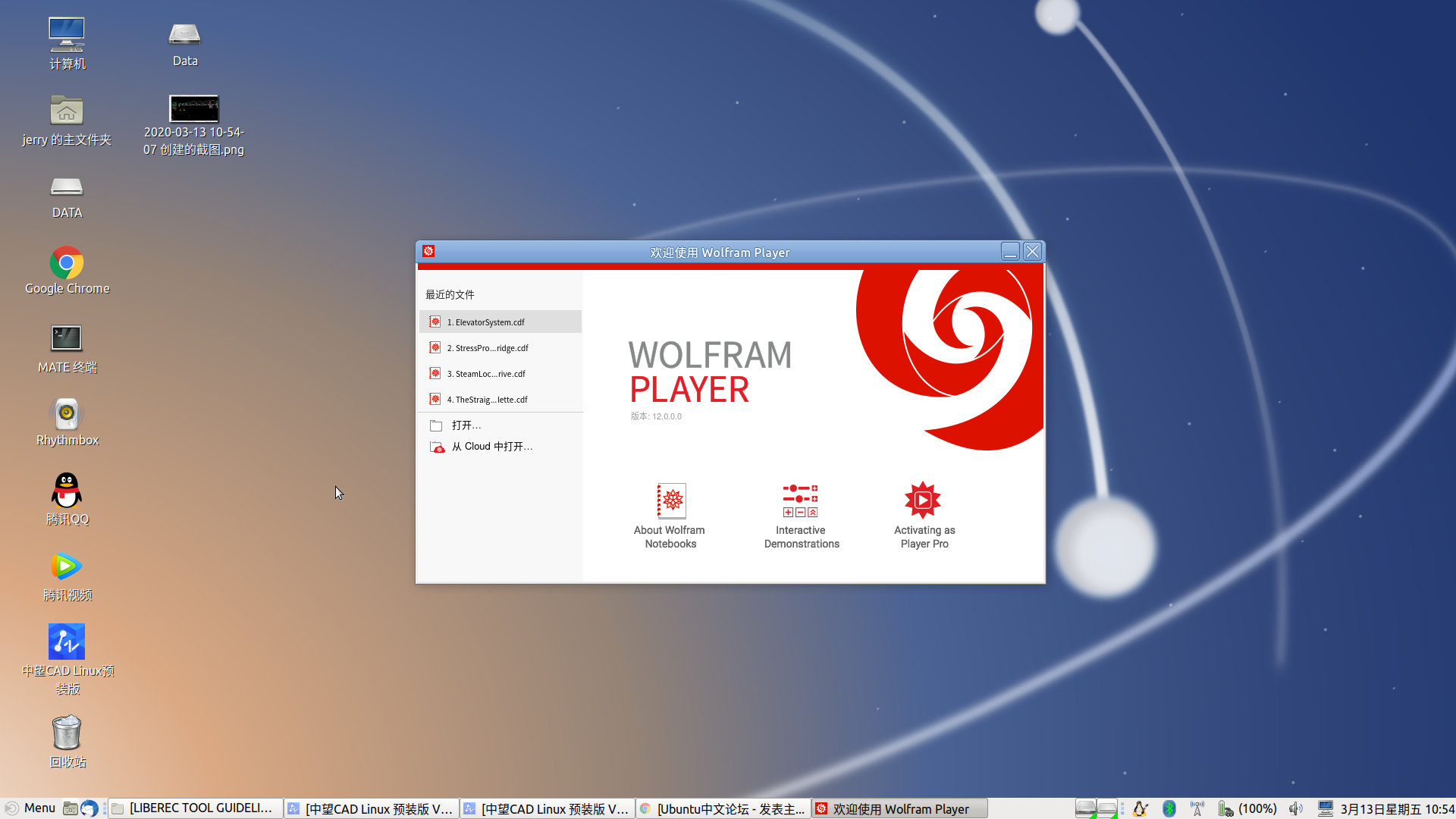Click the 打开... open file entry
The height and width of the screenshot is (819, 1456).
pyautogui.click(x=500, y=425)
